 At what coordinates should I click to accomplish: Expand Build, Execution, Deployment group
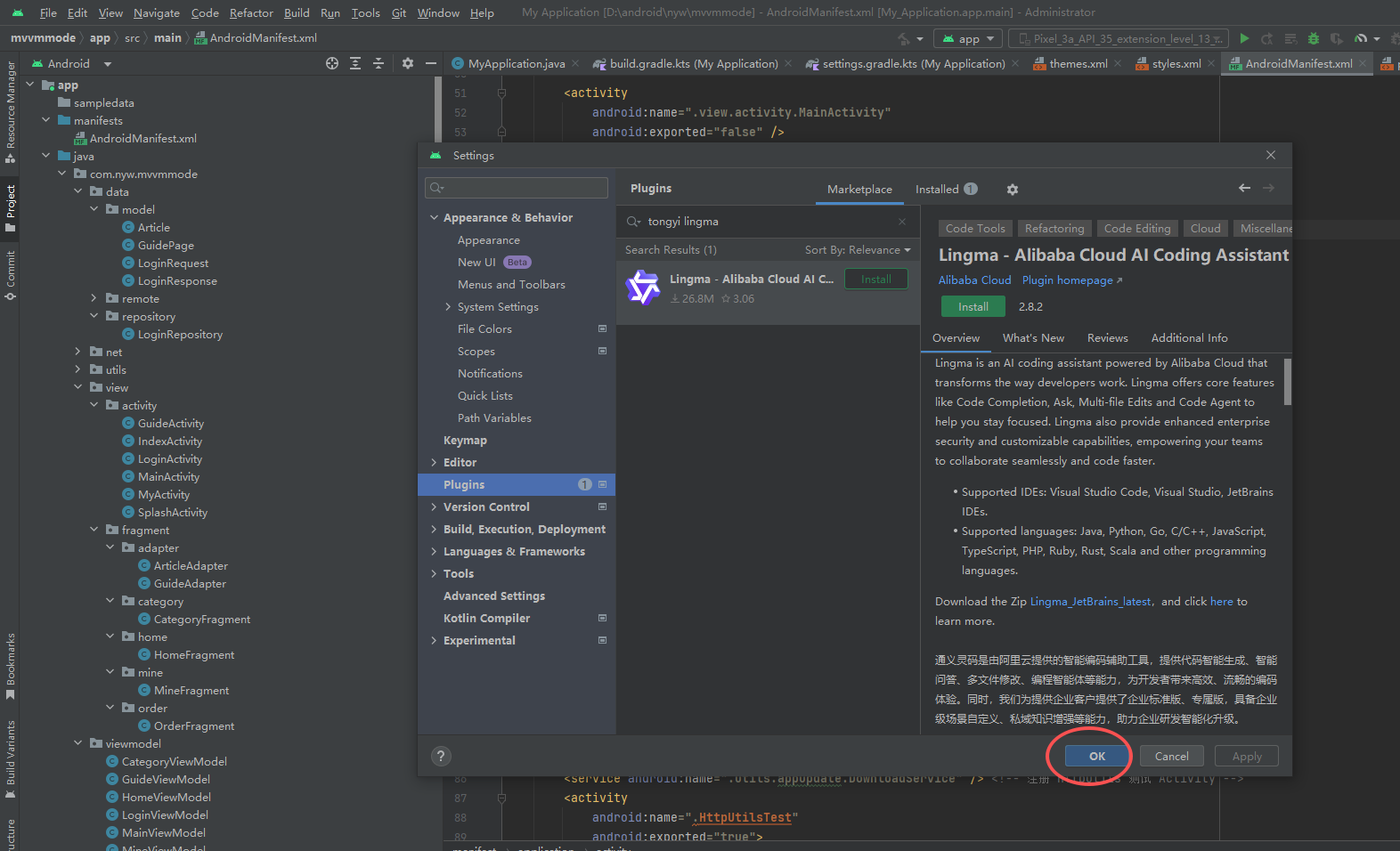coord(434,530)
